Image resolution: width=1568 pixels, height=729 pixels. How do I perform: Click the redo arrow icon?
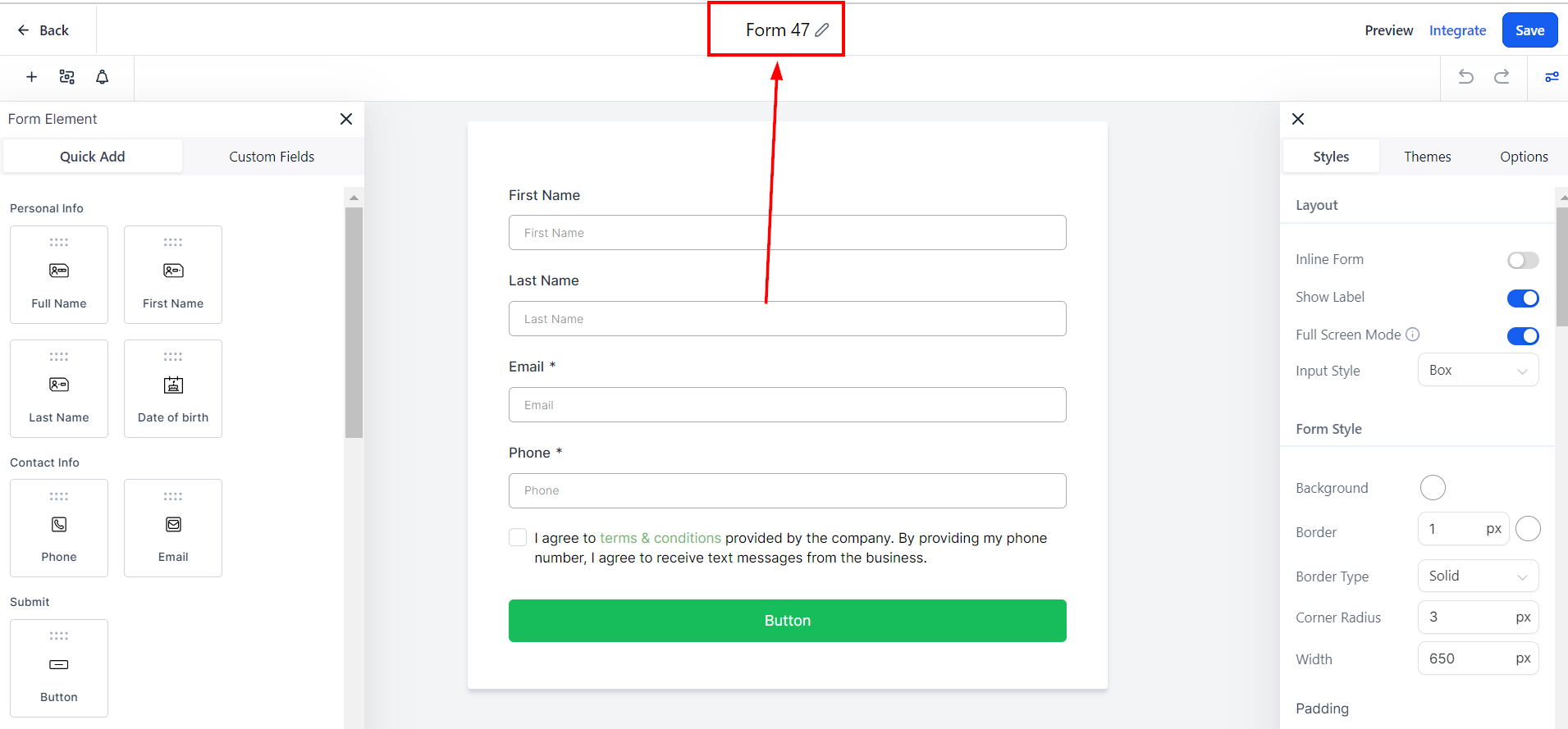click(x=1502, y=77)
